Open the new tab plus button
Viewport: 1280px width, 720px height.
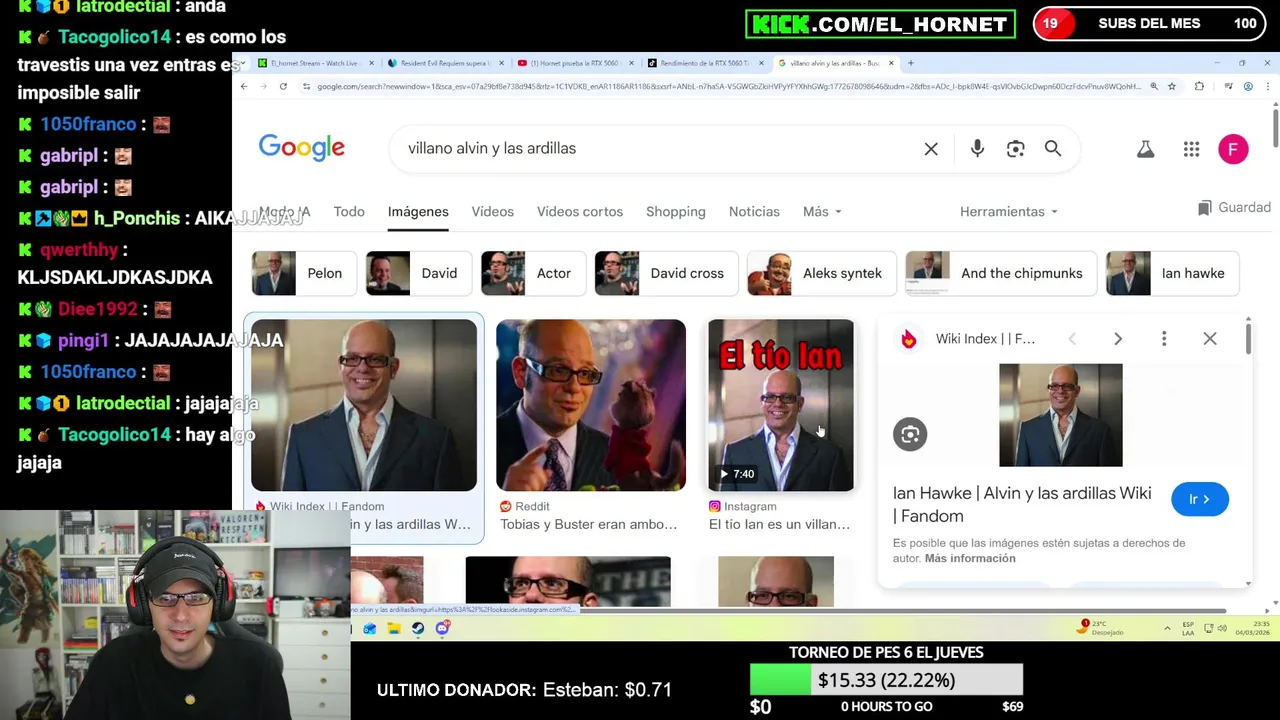tap(910, 63)
